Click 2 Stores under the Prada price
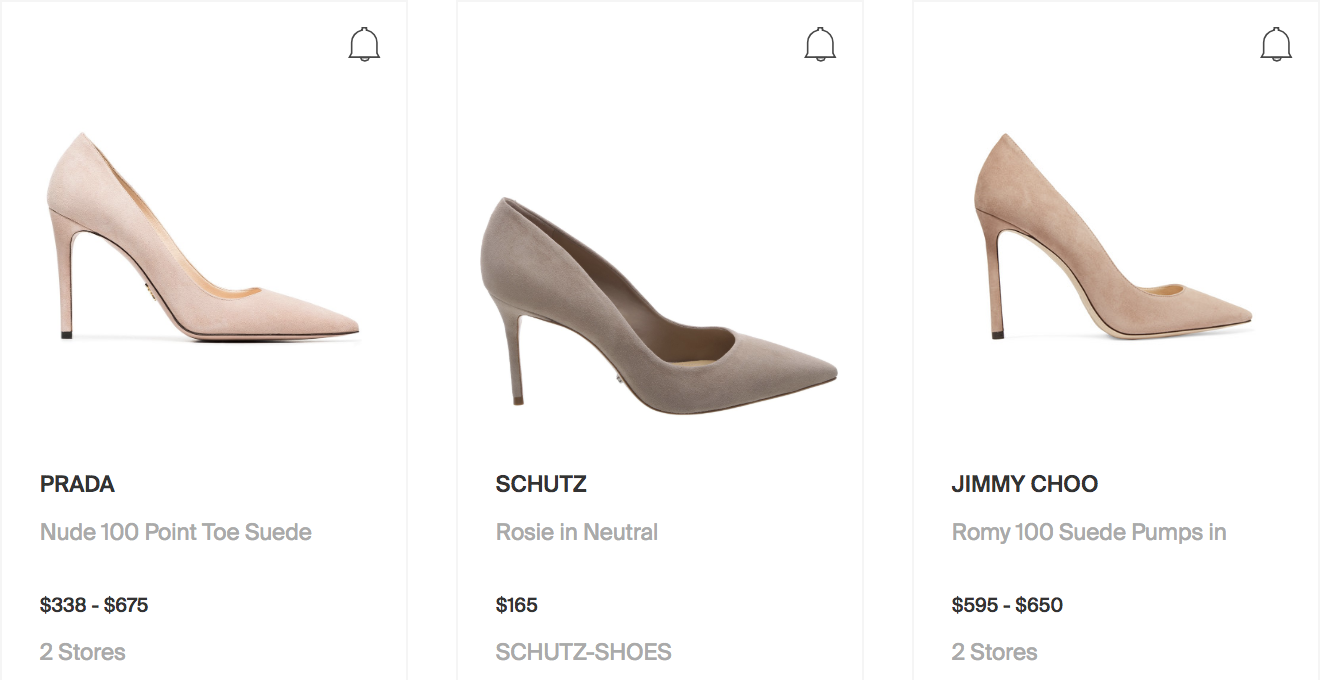This screenshot has width=1320, height=680. click(x=83, y=652)
